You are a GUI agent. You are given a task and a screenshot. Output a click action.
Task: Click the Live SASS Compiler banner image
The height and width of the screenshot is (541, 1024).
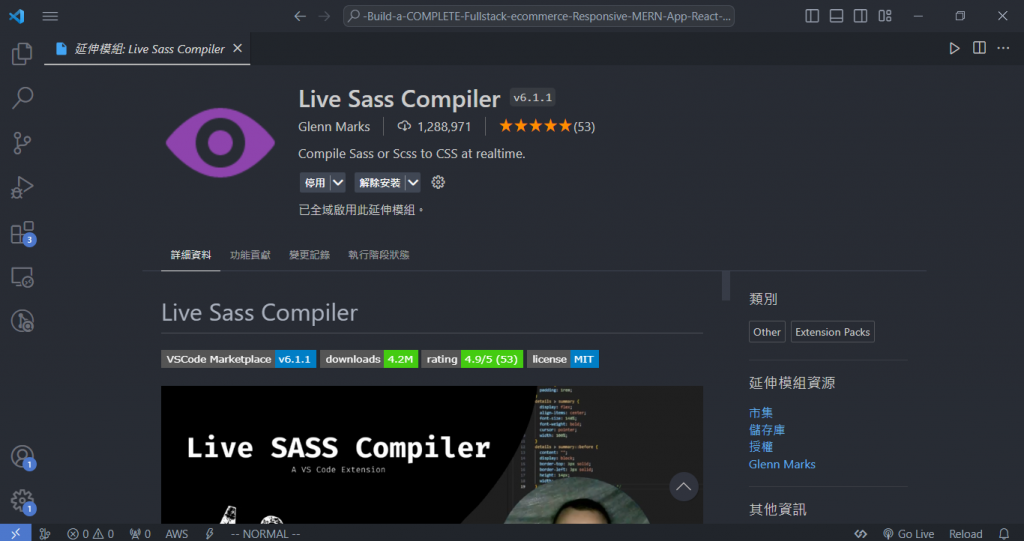432,454
